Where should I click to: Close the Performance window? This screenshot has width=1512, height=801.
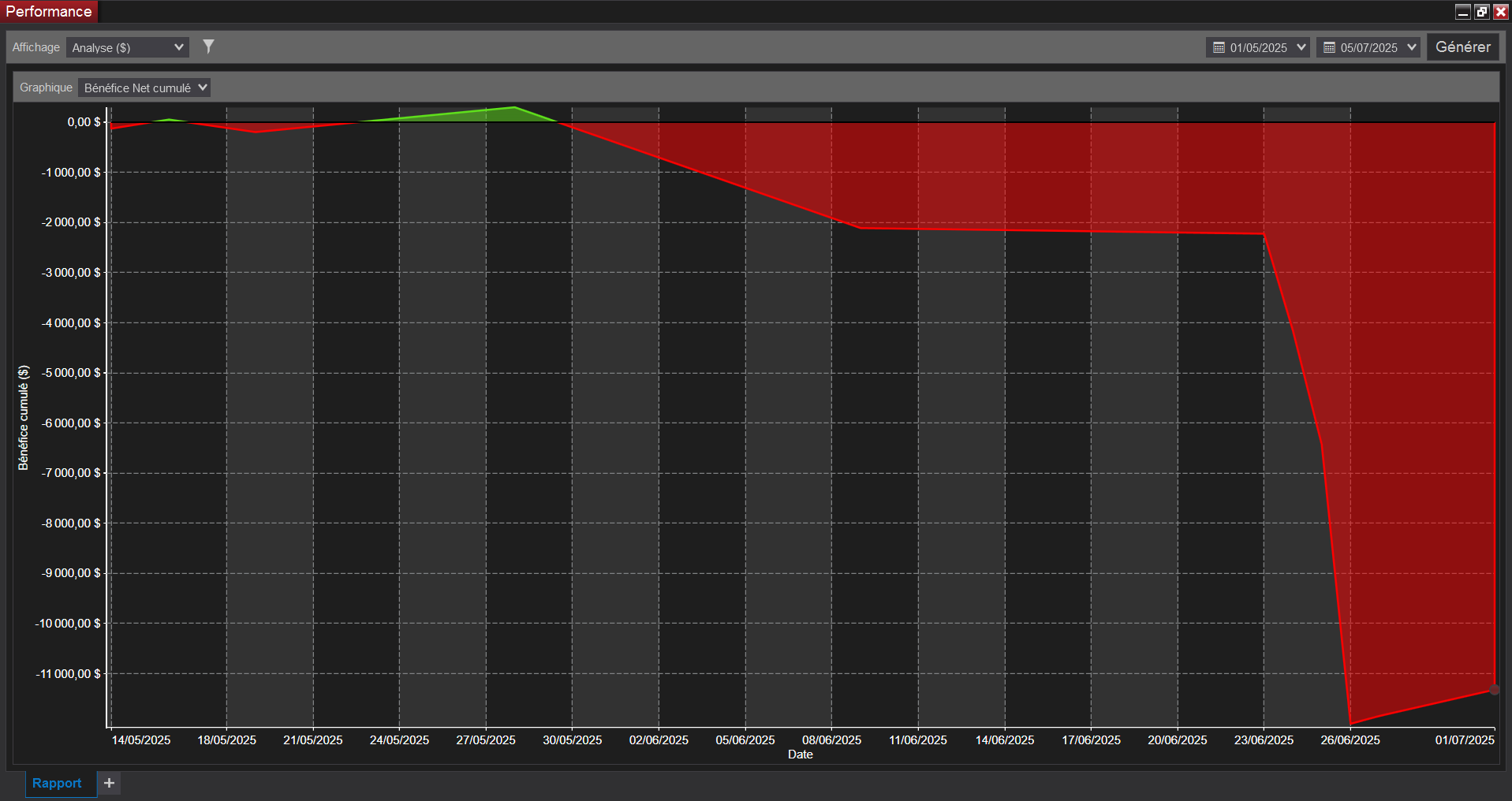[x=1501, y=12]
